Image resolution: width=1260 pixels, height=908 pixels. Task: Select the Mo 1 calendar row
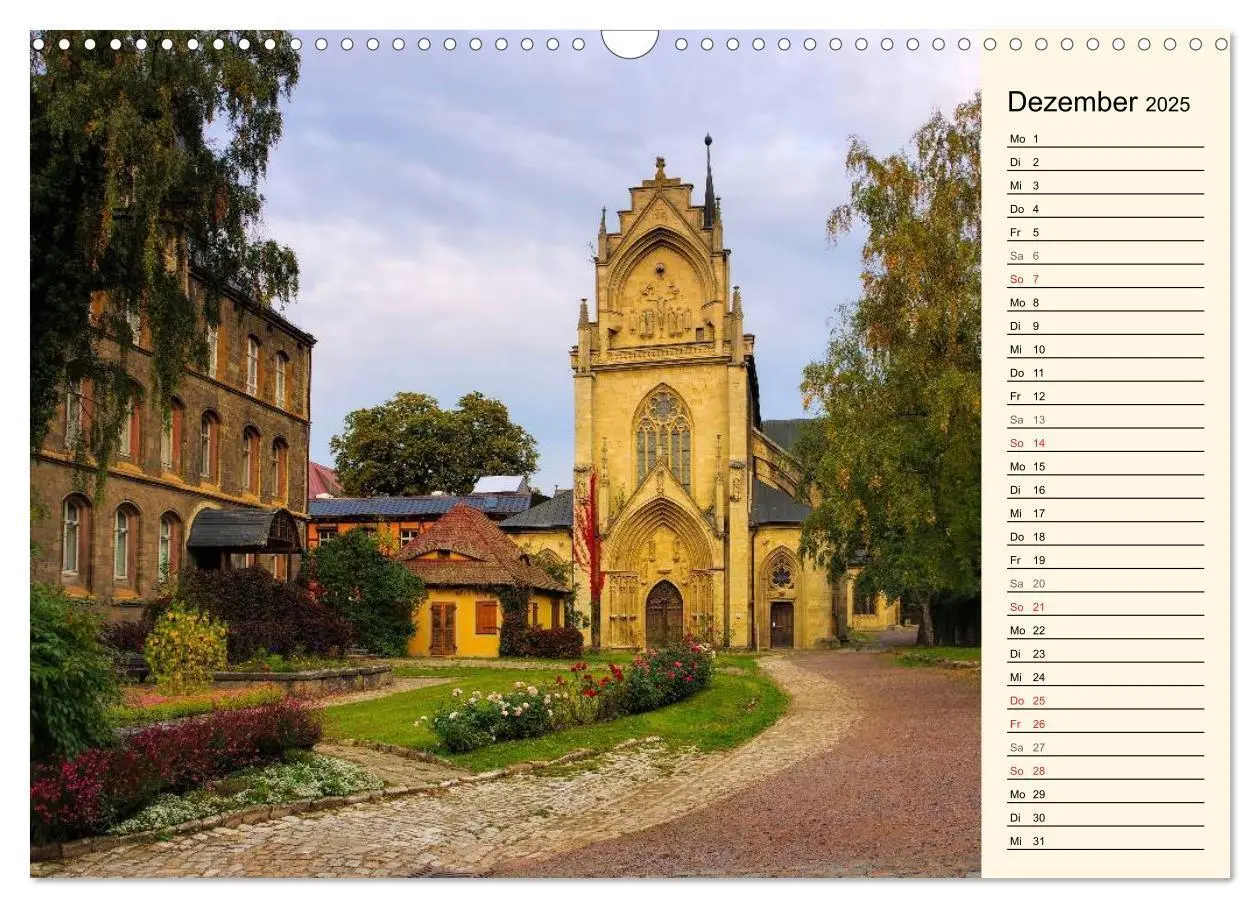tap(1105, 139)
